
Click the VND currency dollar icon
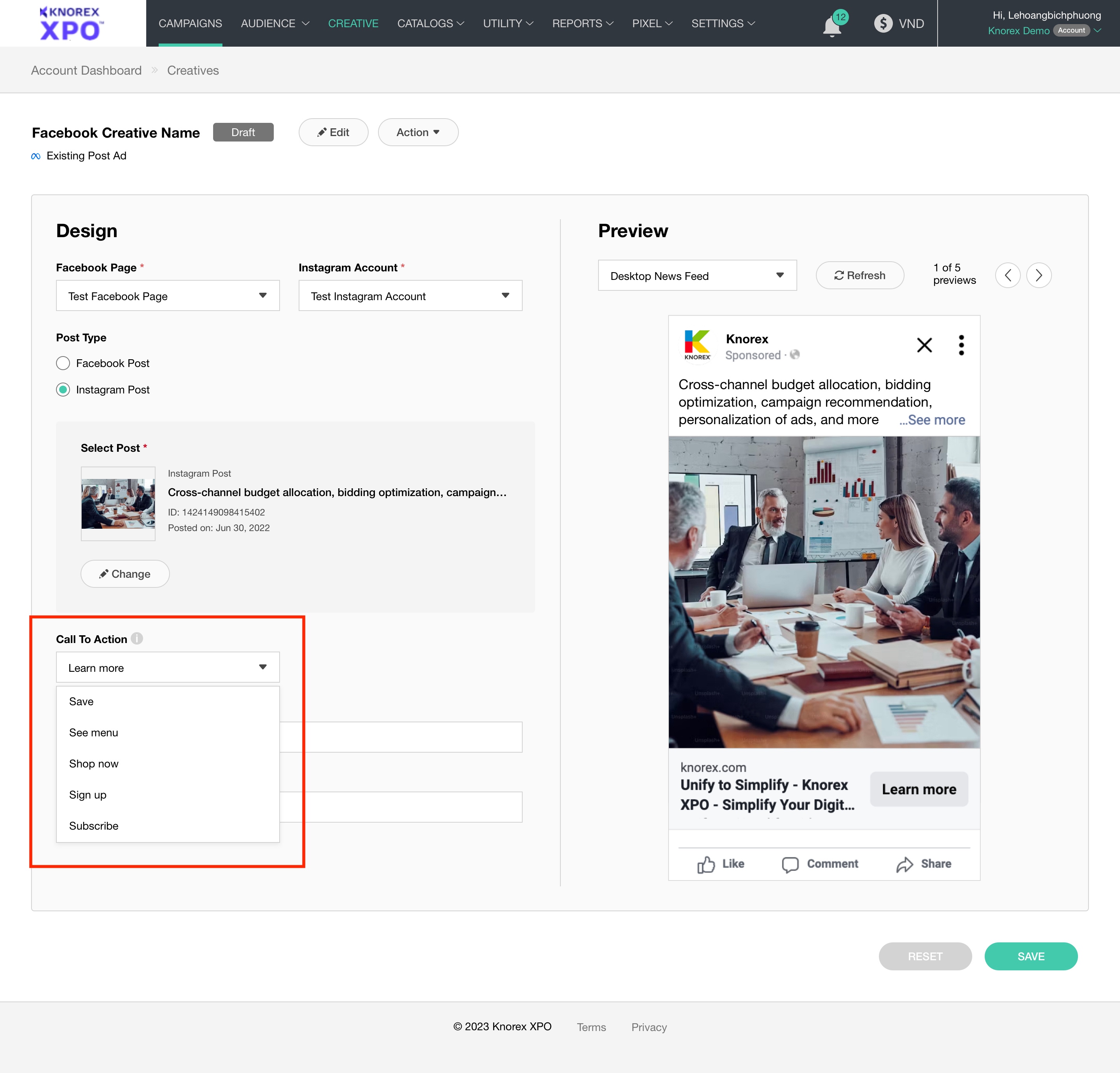[883, 23]
